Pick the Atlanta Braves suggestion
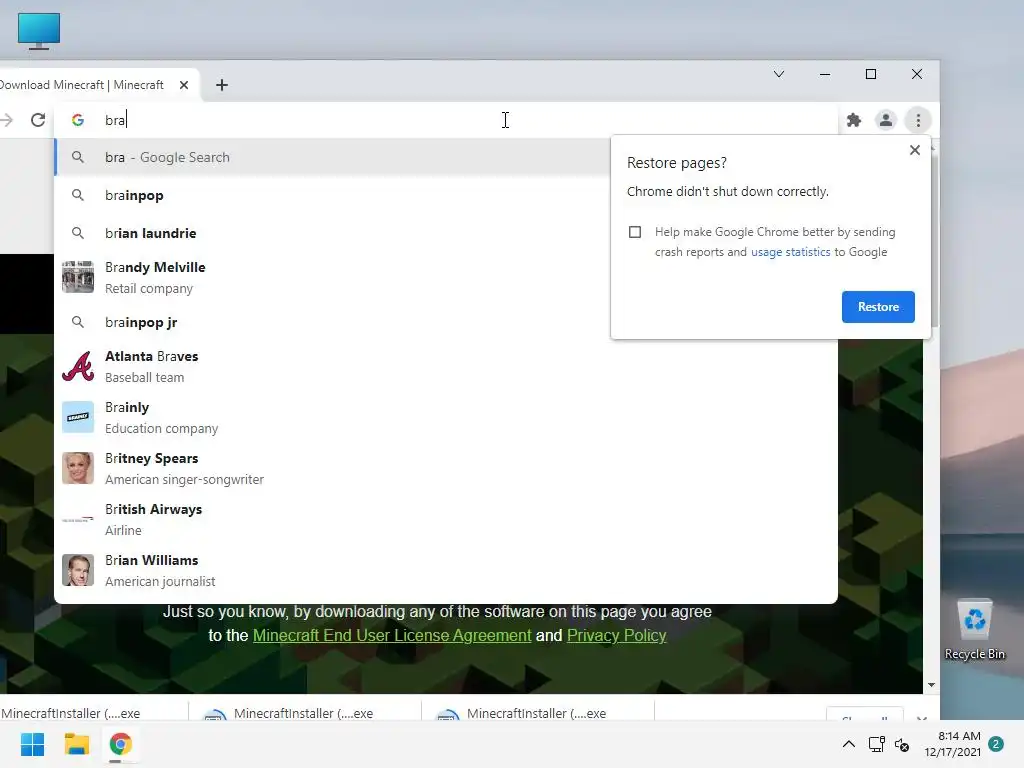The height and width of the screenshot is (768, 1024). point(446,367)
